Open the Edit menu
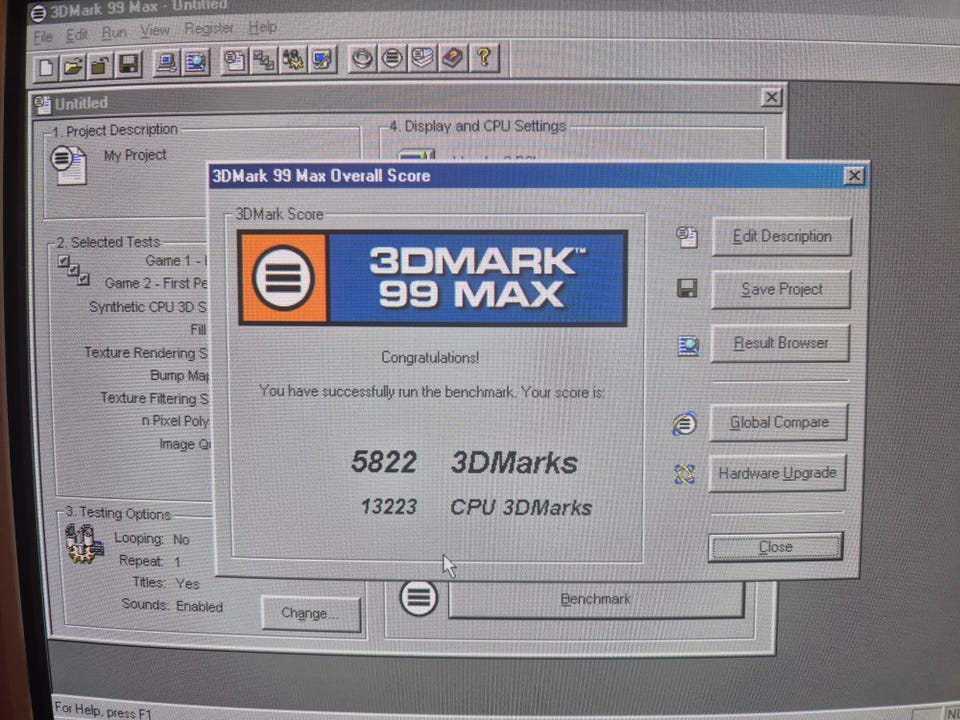This screenshot has height=720, width=960. tap(77, 35)
